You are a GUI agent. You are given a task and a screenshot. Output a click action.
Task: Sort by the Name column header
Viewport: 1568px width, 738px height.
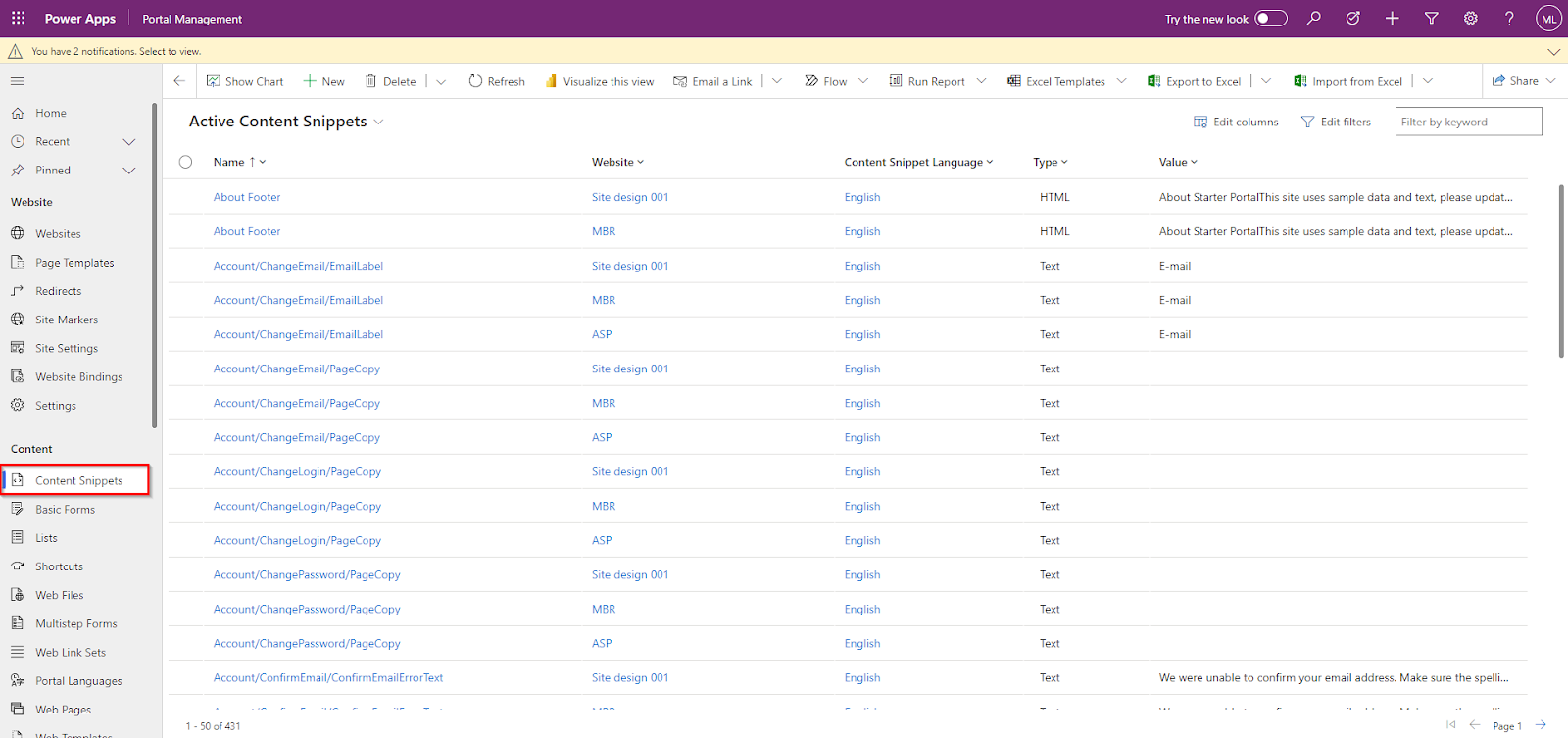(x=239, y=162)
